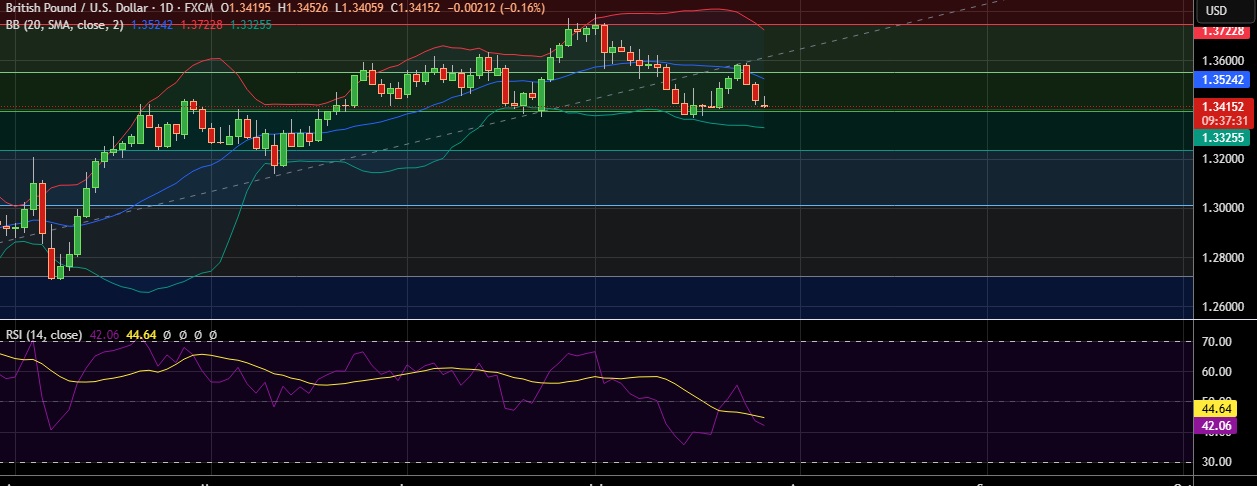This screenshot has width=1257, height=486.
Task: Click the red 1.37228 upper band price label
Action: (1223, 32)
